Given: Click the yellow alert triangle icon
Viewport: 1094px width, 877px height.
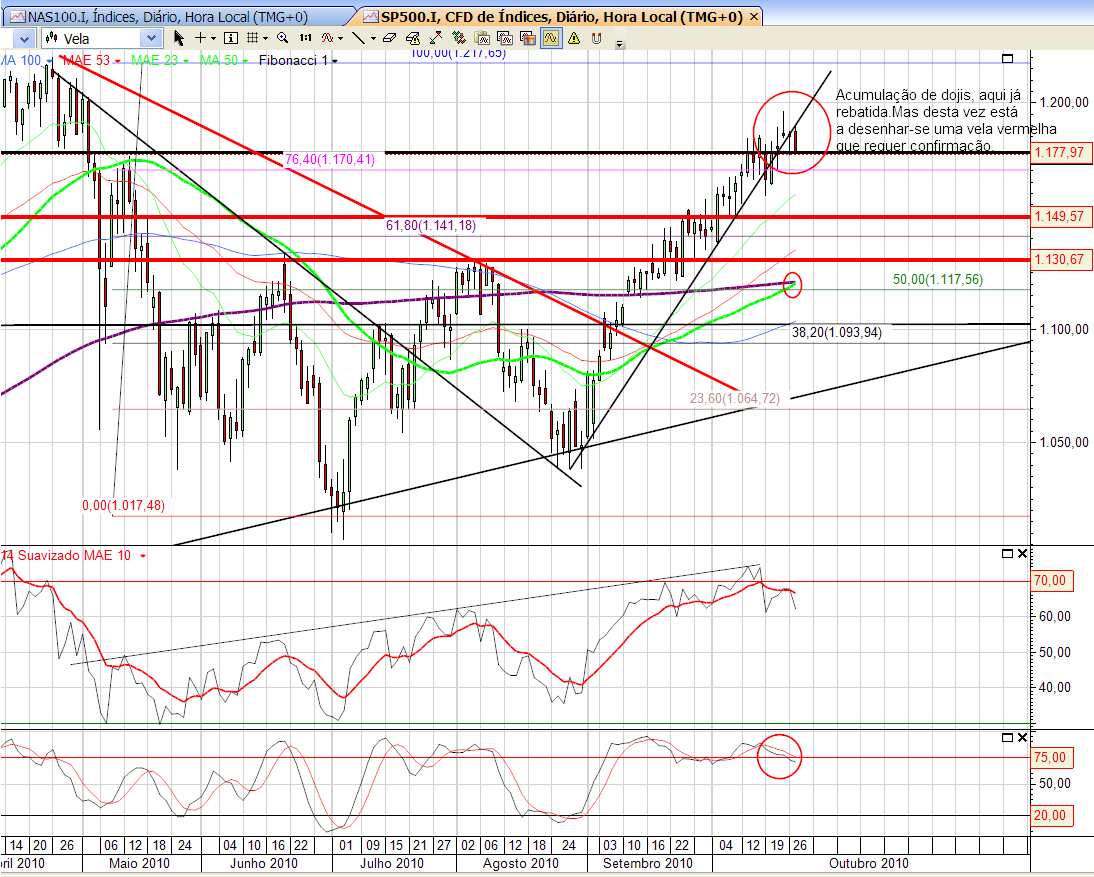Looking at the screenshot, I should [x=574, y=38].
